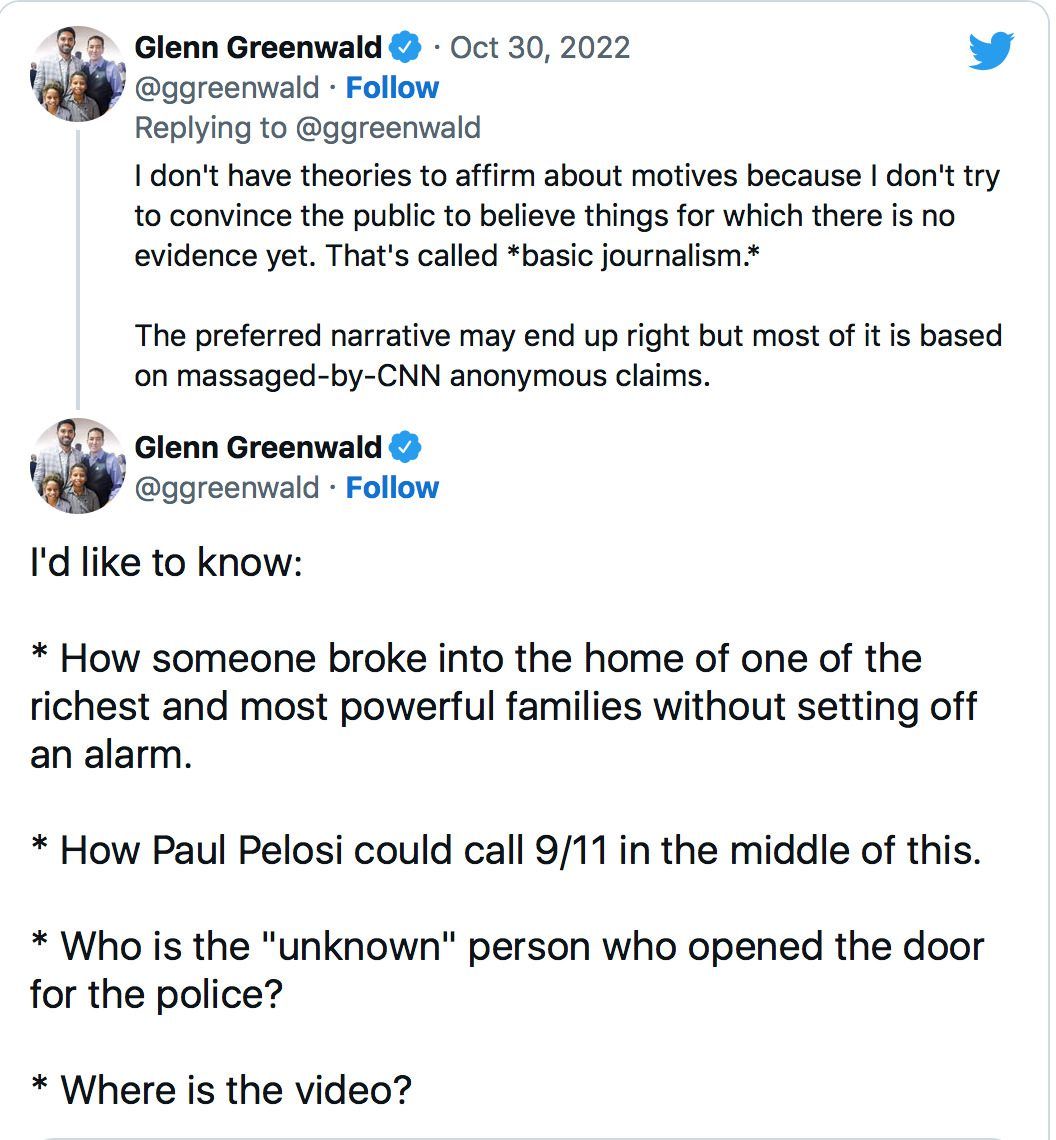Click the 'opened the door for the police' question
Screen dimensions: 1056x1140
[x=506, y=969]
